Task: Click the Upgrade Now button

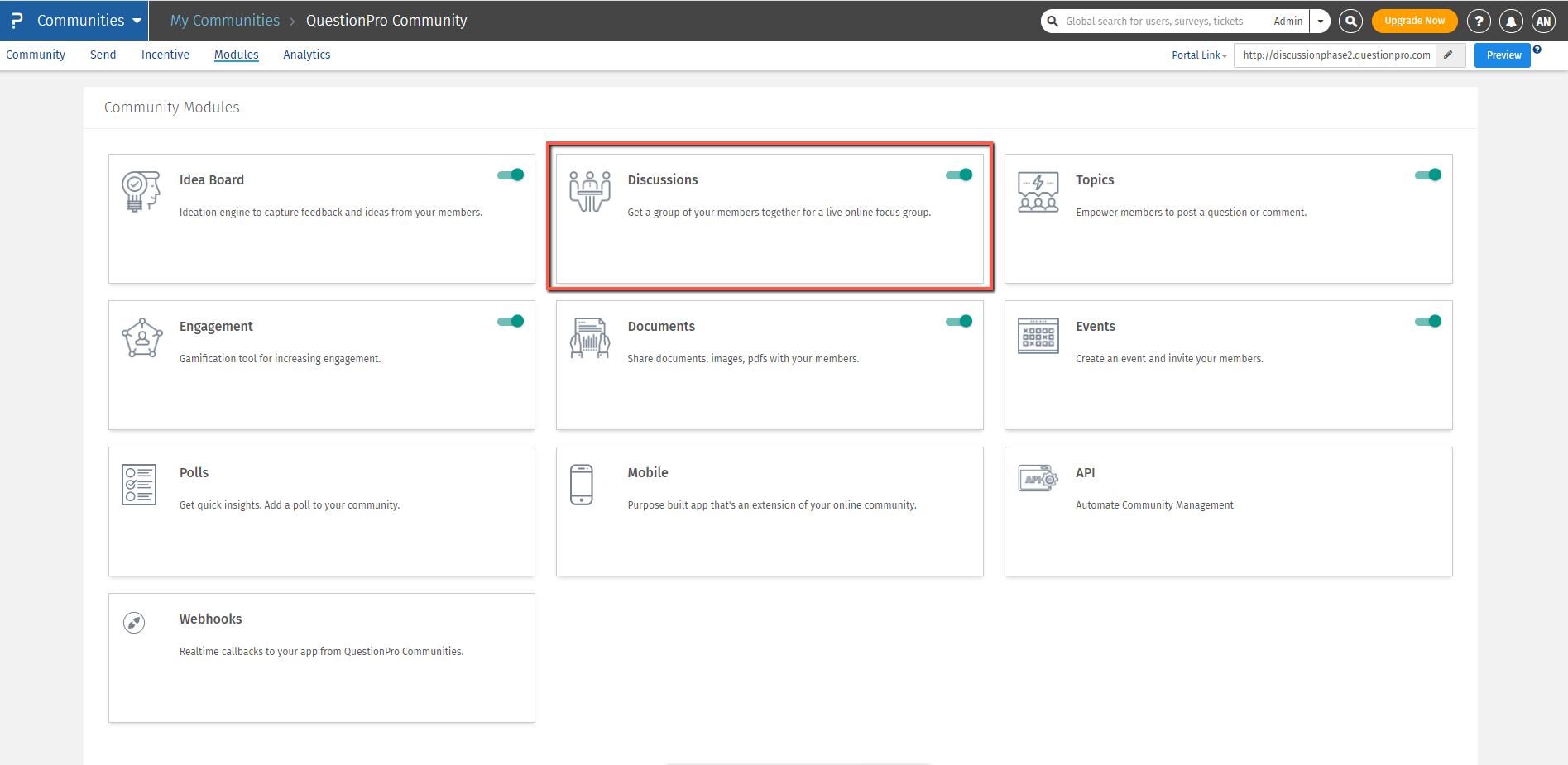Action: pyautogui.click(x=1414, y=21)
